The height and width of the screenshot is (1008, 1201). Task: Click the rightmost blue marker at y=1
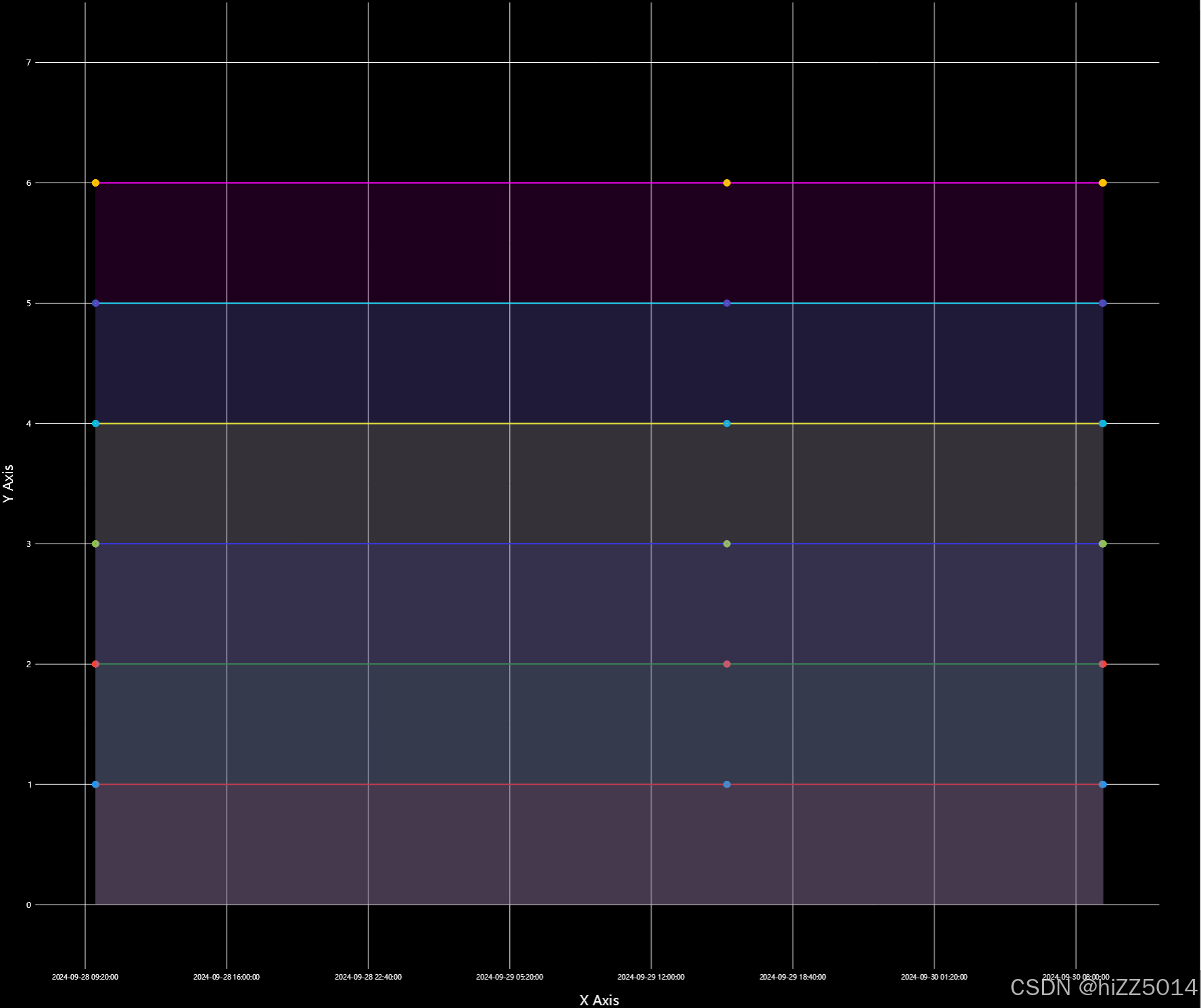[x=1103, y=785]
